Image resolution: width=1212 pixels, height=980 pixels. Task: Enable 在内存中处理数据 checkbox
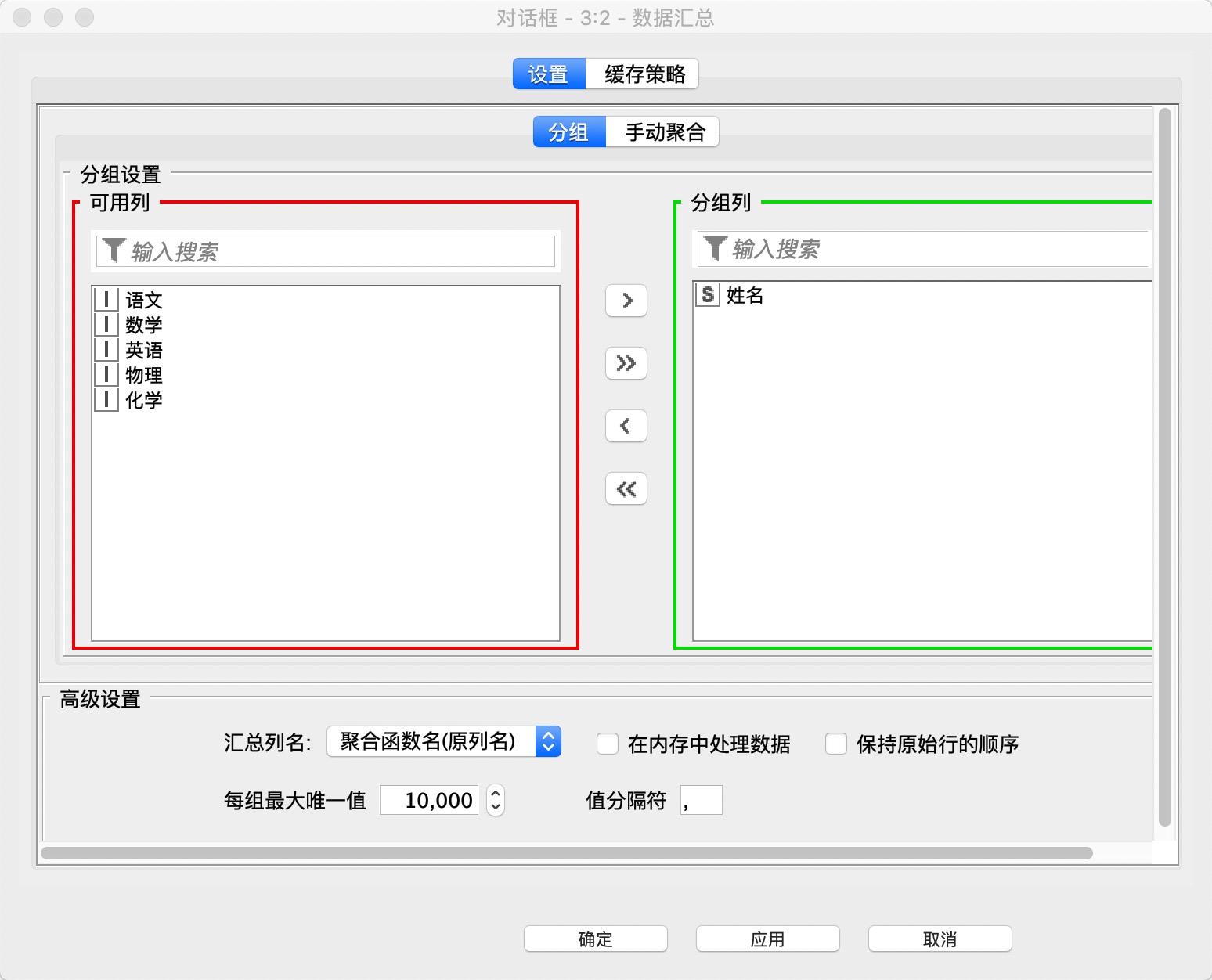coord(608,744)
